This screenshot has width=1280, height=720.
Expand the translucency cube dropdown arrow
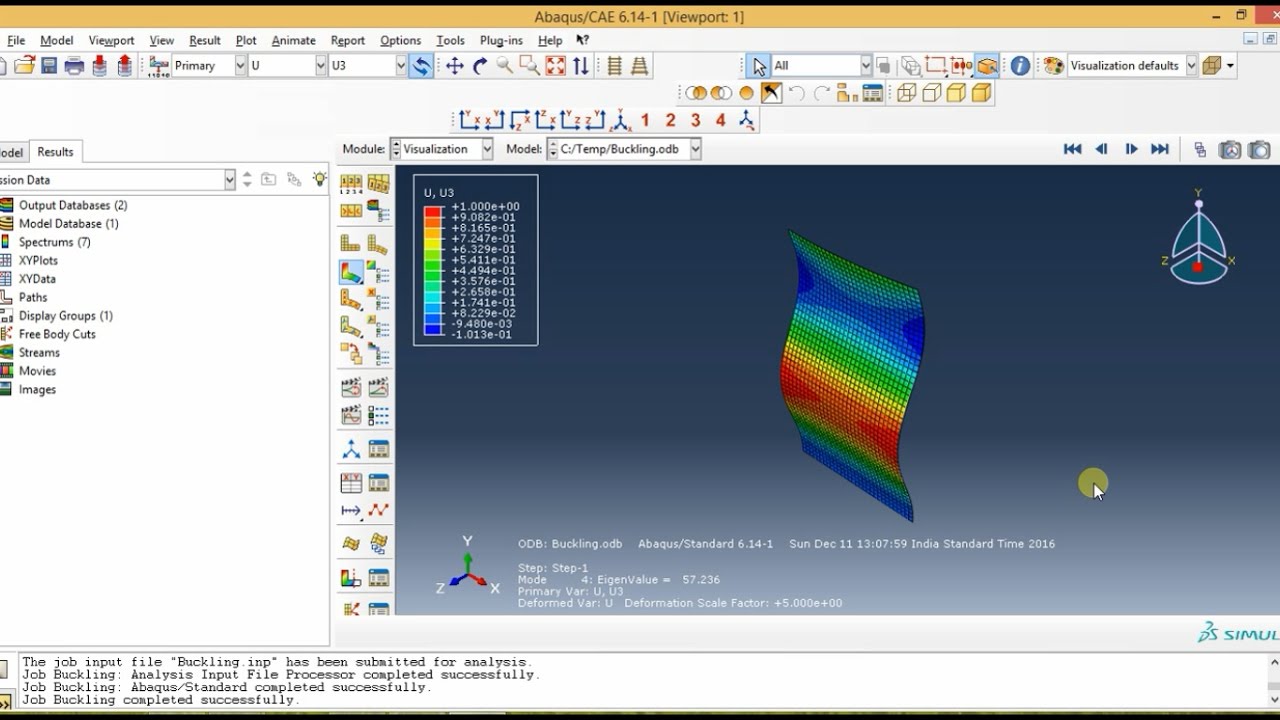1231,66
